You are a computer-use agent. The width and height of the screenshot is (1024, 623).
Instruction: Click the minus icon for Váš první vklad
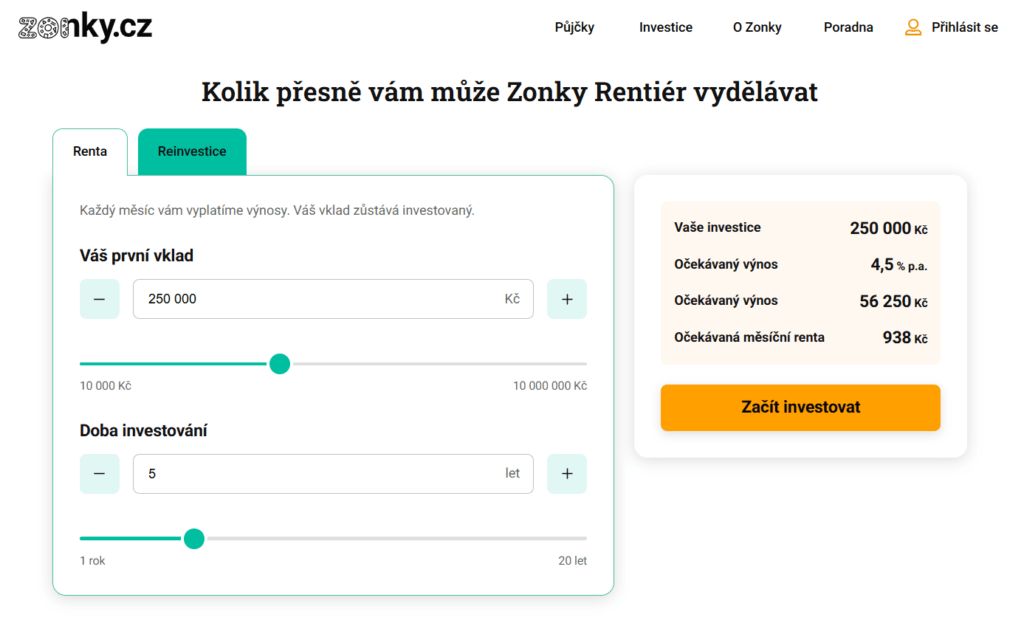pyautogui.click(x=99, y=298)
